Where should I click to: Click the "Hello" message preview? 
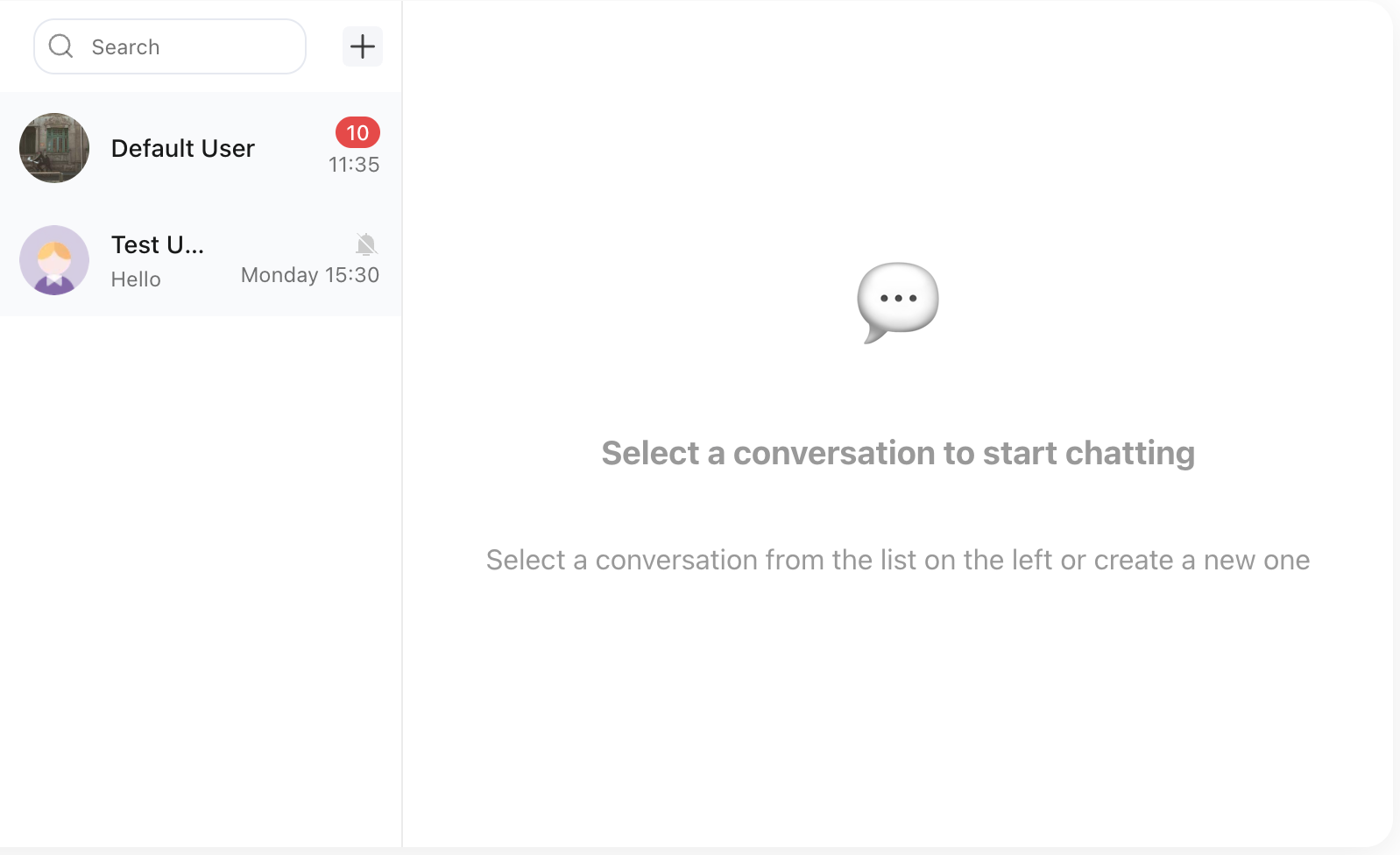click(x=136, y=279)
